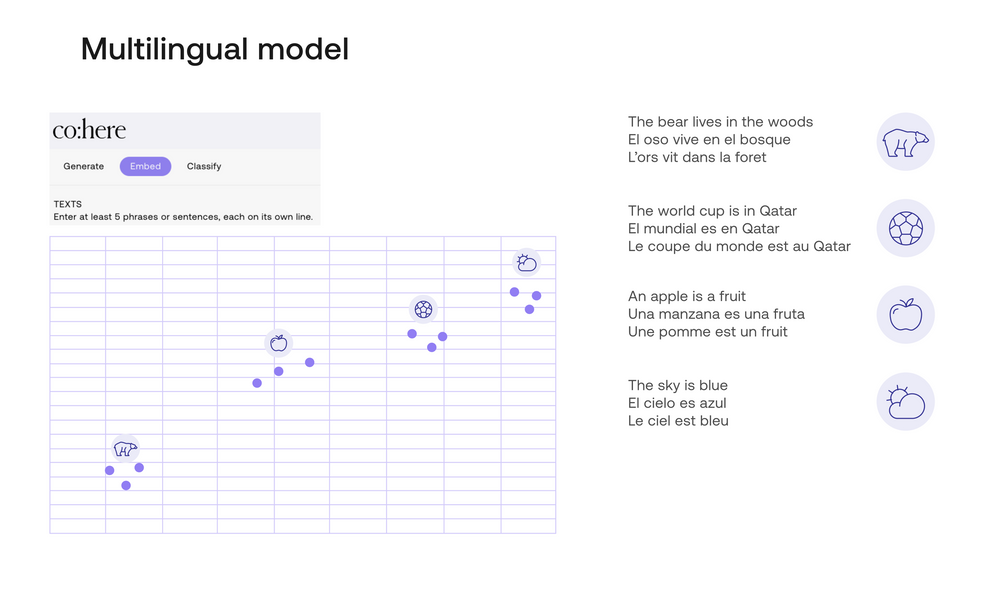Click "Une pomme est un fruit" sentence
This screenshot has height=616, width=1000.
[x=708, y=332]
